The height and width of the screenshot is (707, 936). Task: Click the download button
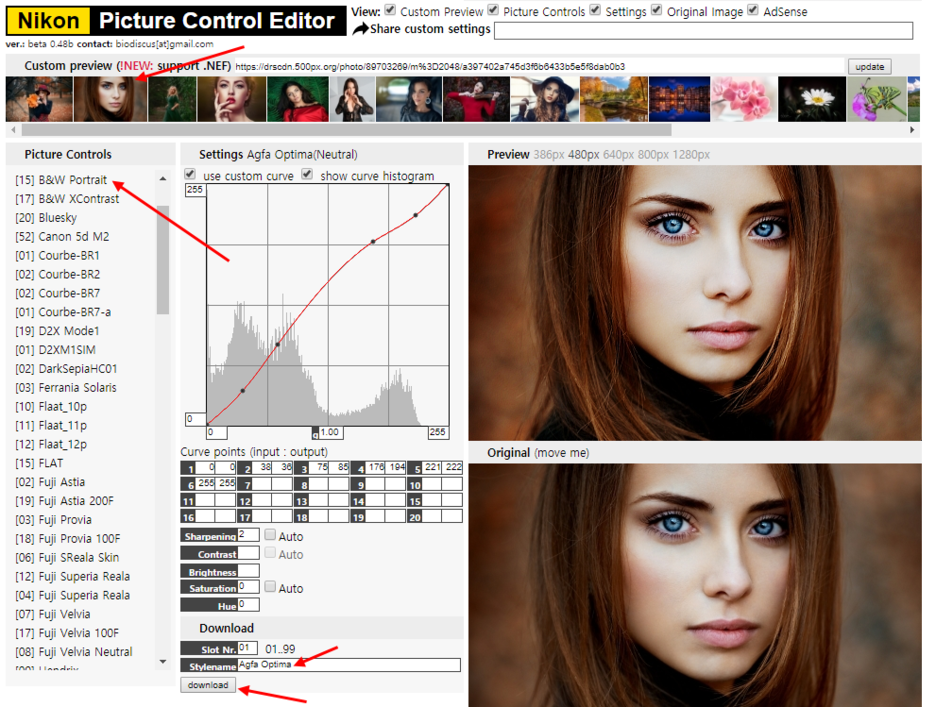pyautogui.click(x=208, y=685)
